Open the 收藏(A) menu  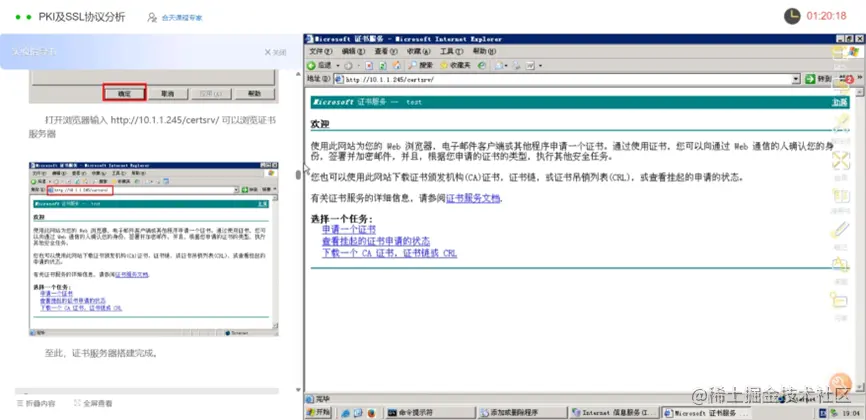[x=419, y=51]
